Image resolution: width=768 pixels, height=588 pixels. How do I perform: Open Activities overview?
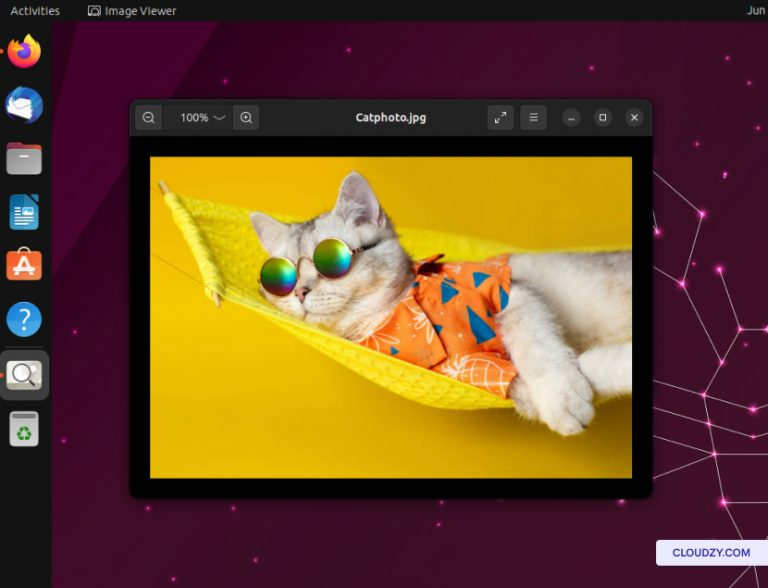coord(35,11)
